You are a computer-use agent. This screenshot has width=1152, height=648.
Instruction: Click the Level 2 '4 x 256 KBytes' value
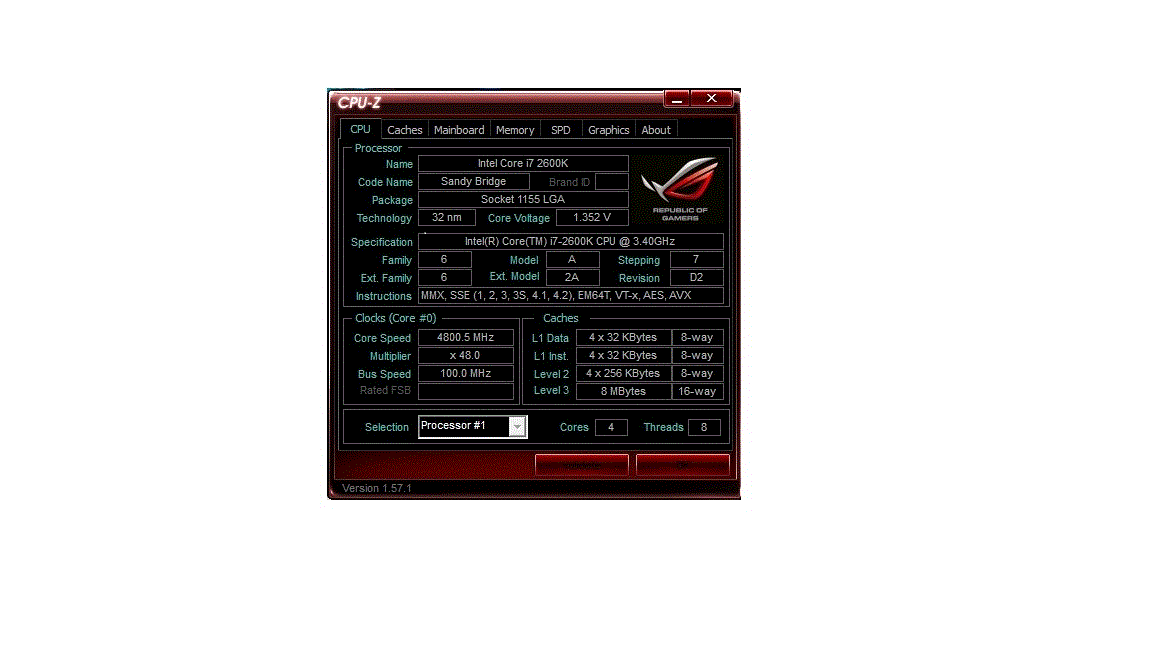pos(624,373)
